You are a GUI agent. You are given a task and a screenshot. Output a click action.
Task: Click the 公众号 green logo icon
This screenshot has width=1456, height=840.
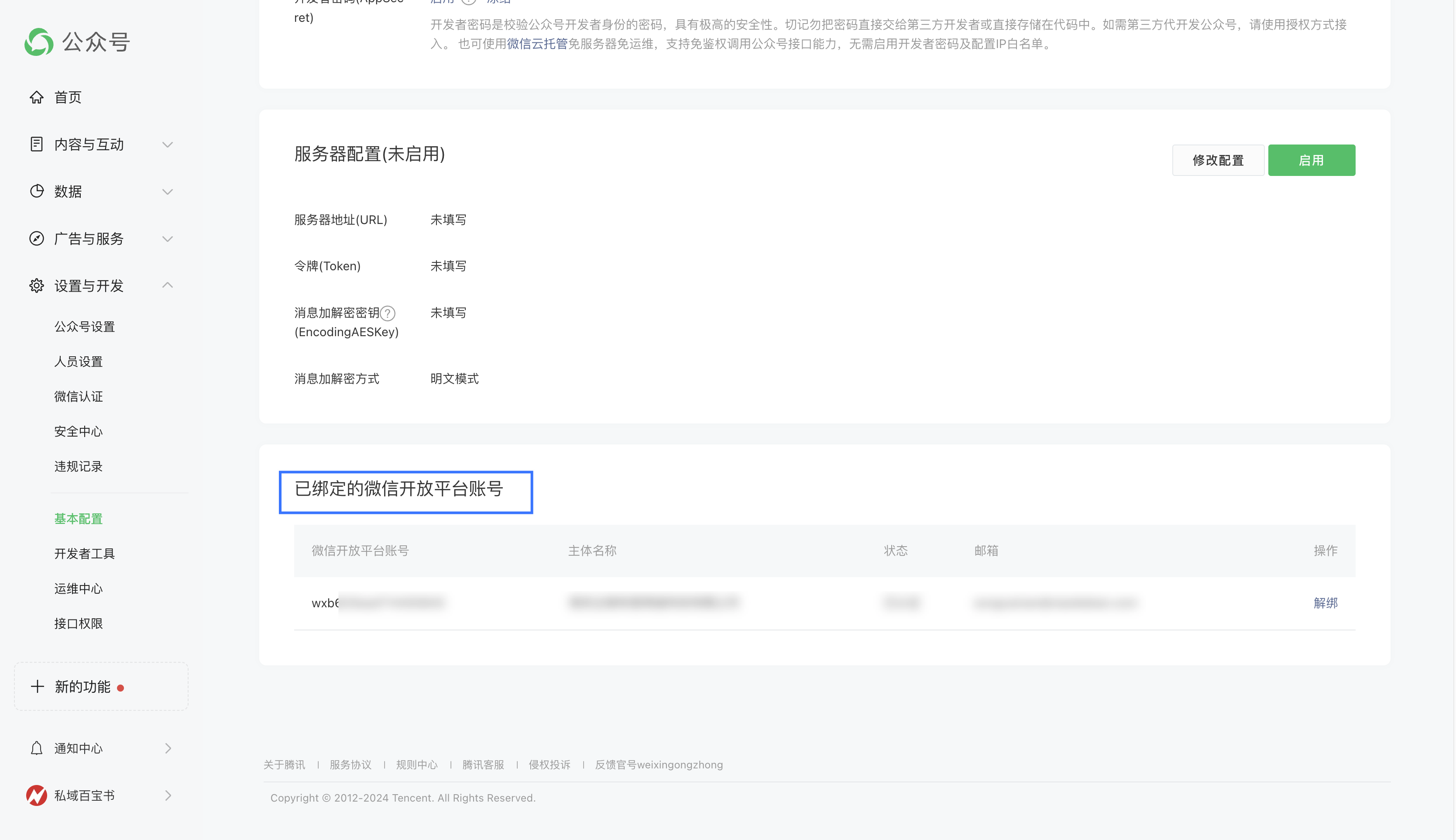coord(39,42)
